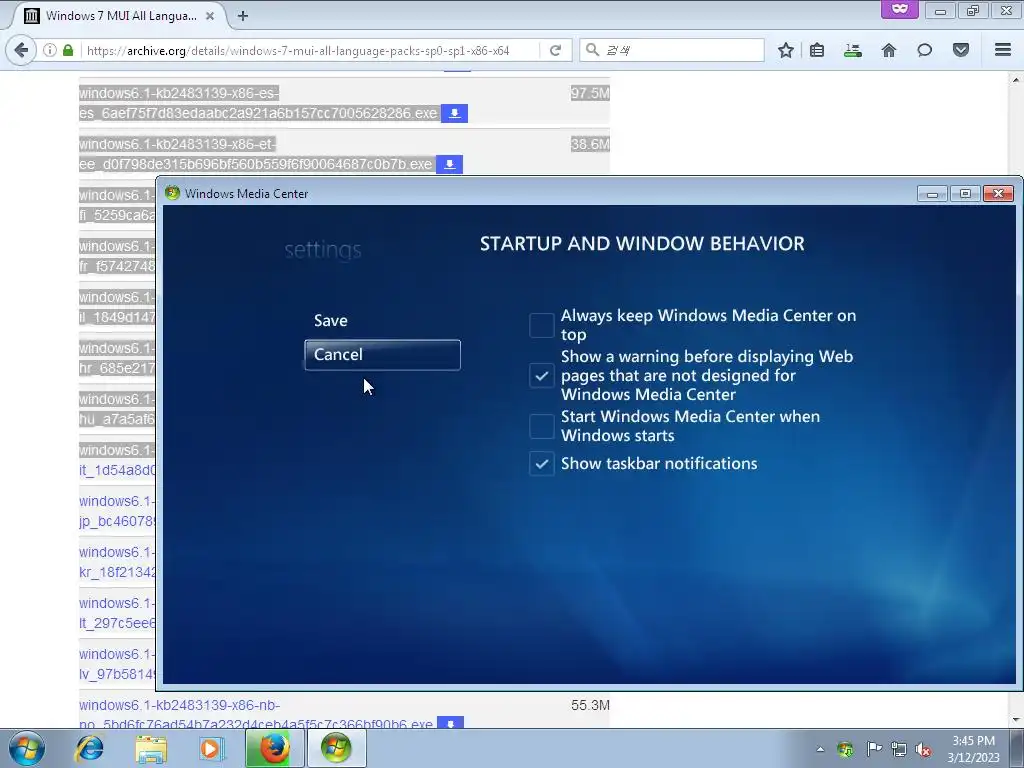Open the file link ending kr_18f21342
This screenshot has height=768, width=1024.
[117, 562]
